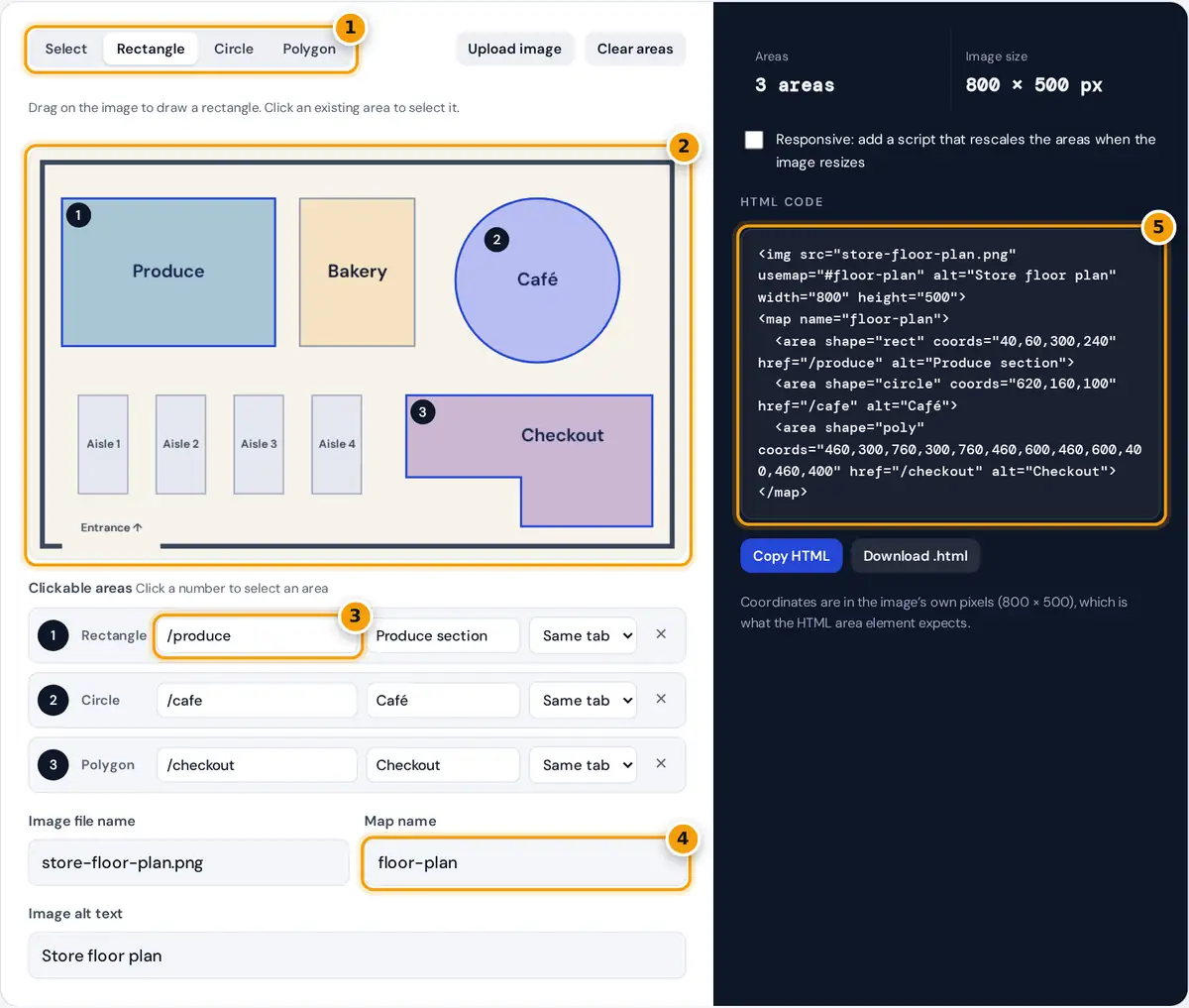This screenshot has width=1189, height=1008.
Task: Copy the generated HTML code
Action: (x=792, y=556)
